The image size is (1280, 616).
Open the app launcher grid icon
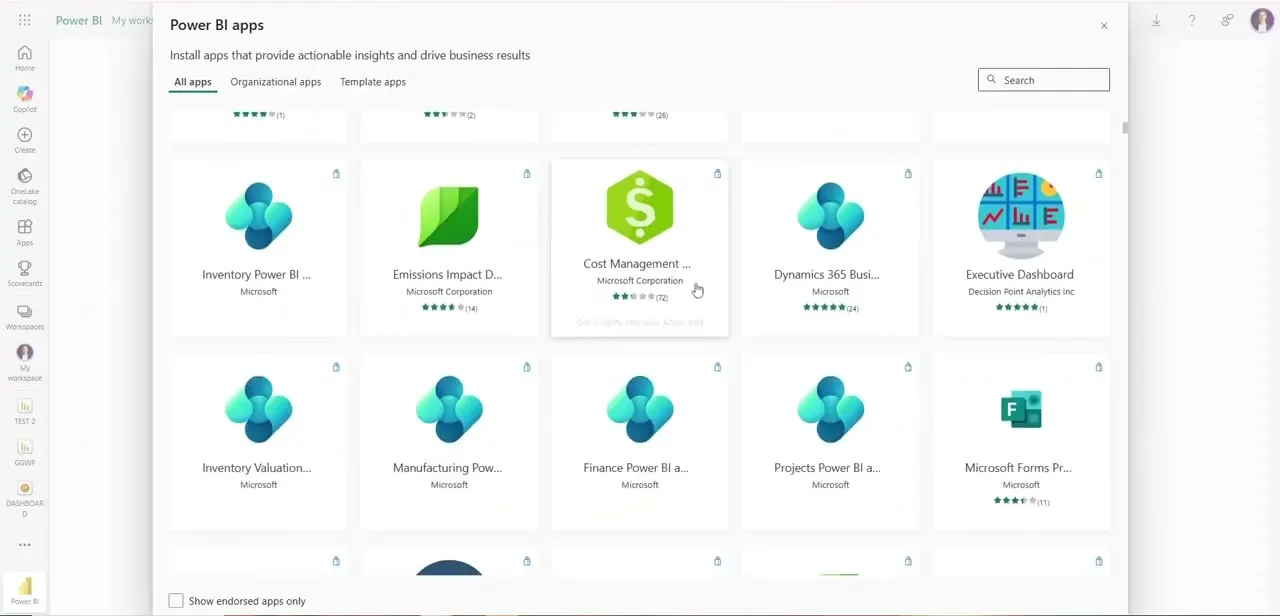25,20
